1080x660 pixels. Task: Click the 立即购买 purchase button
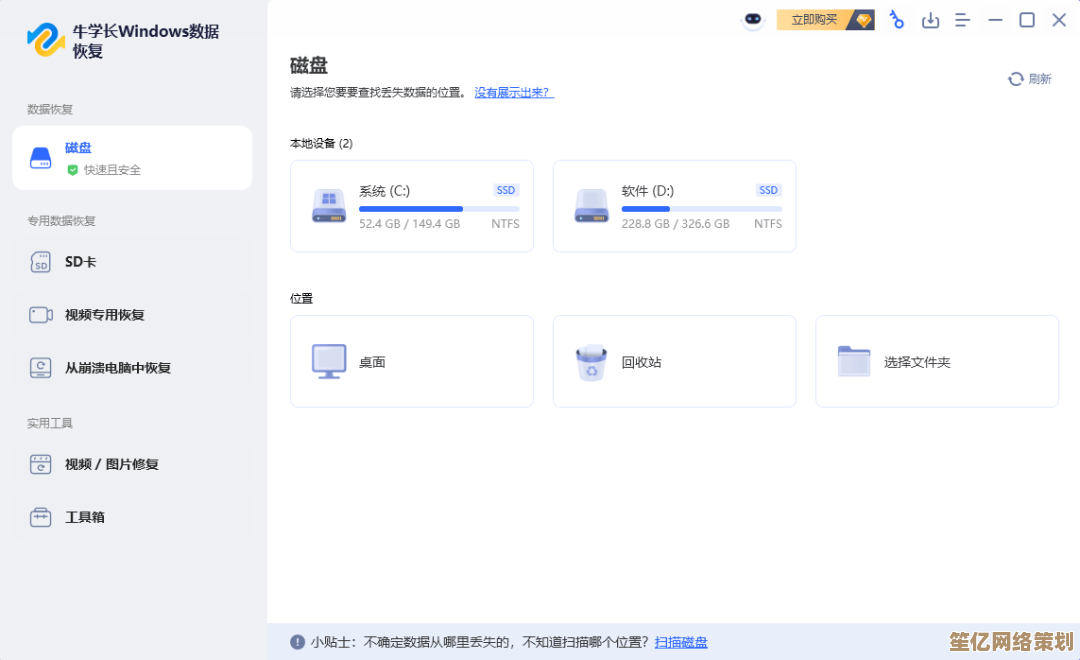click(x=815, y=19)
